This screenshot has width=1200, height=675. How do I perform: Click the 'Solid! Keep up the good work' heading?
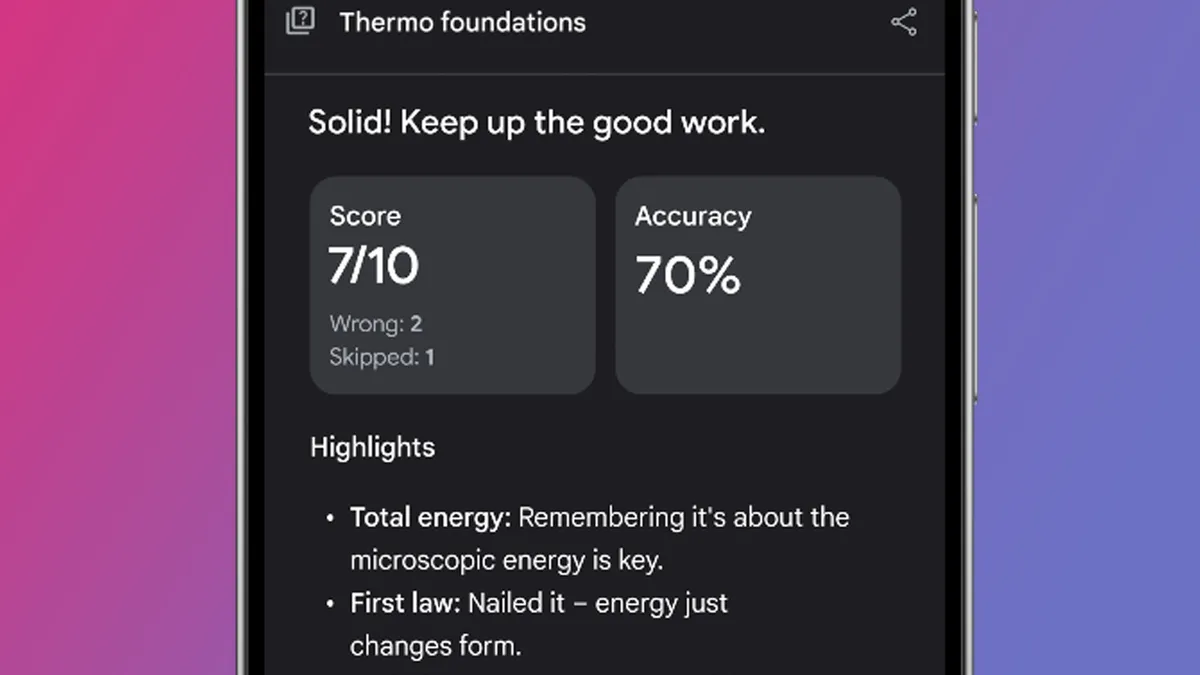coord(536,124)
